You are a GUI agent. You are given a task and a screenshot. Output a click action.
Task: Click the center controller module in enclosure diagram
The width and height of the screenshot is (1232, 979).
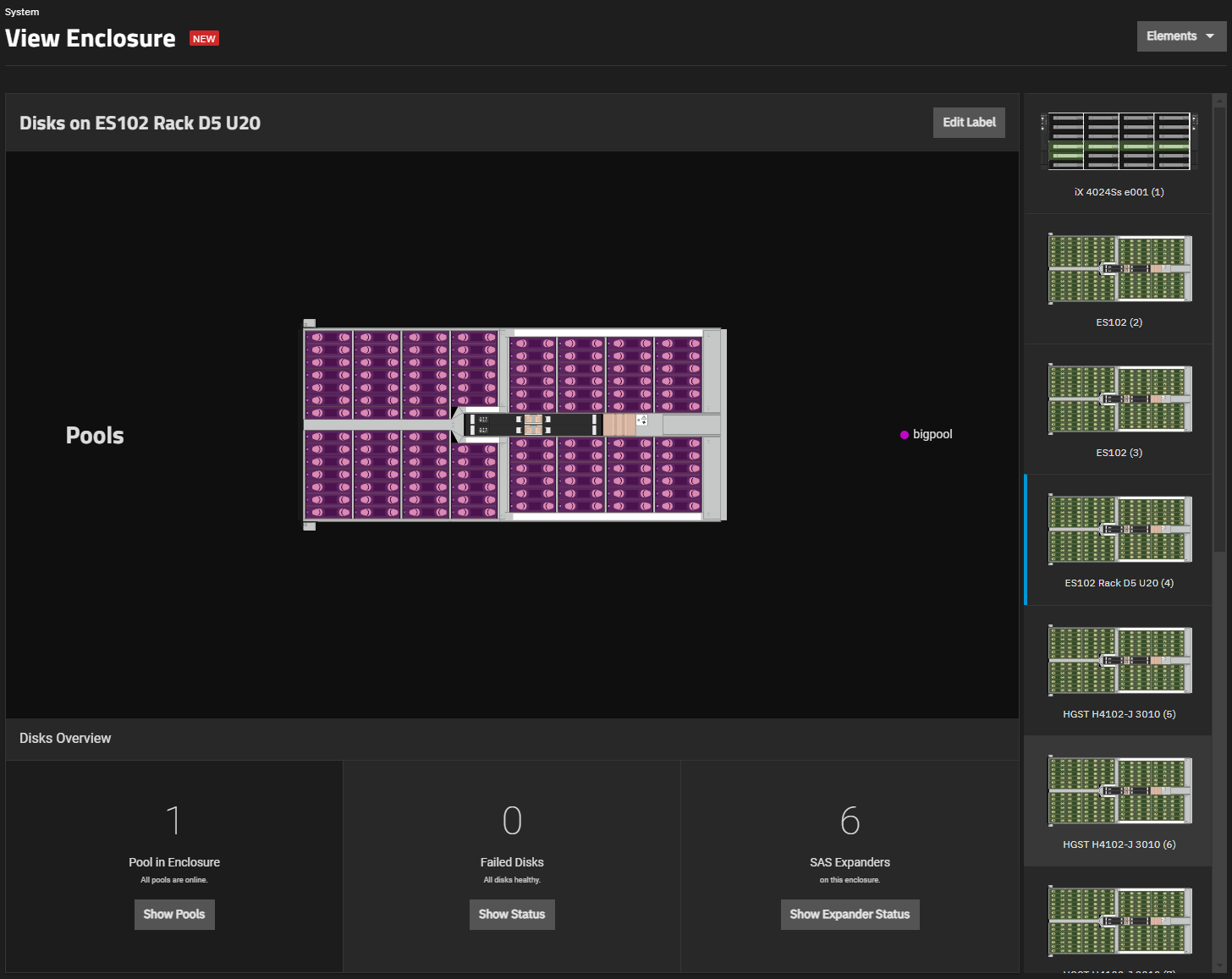point(533,425)
